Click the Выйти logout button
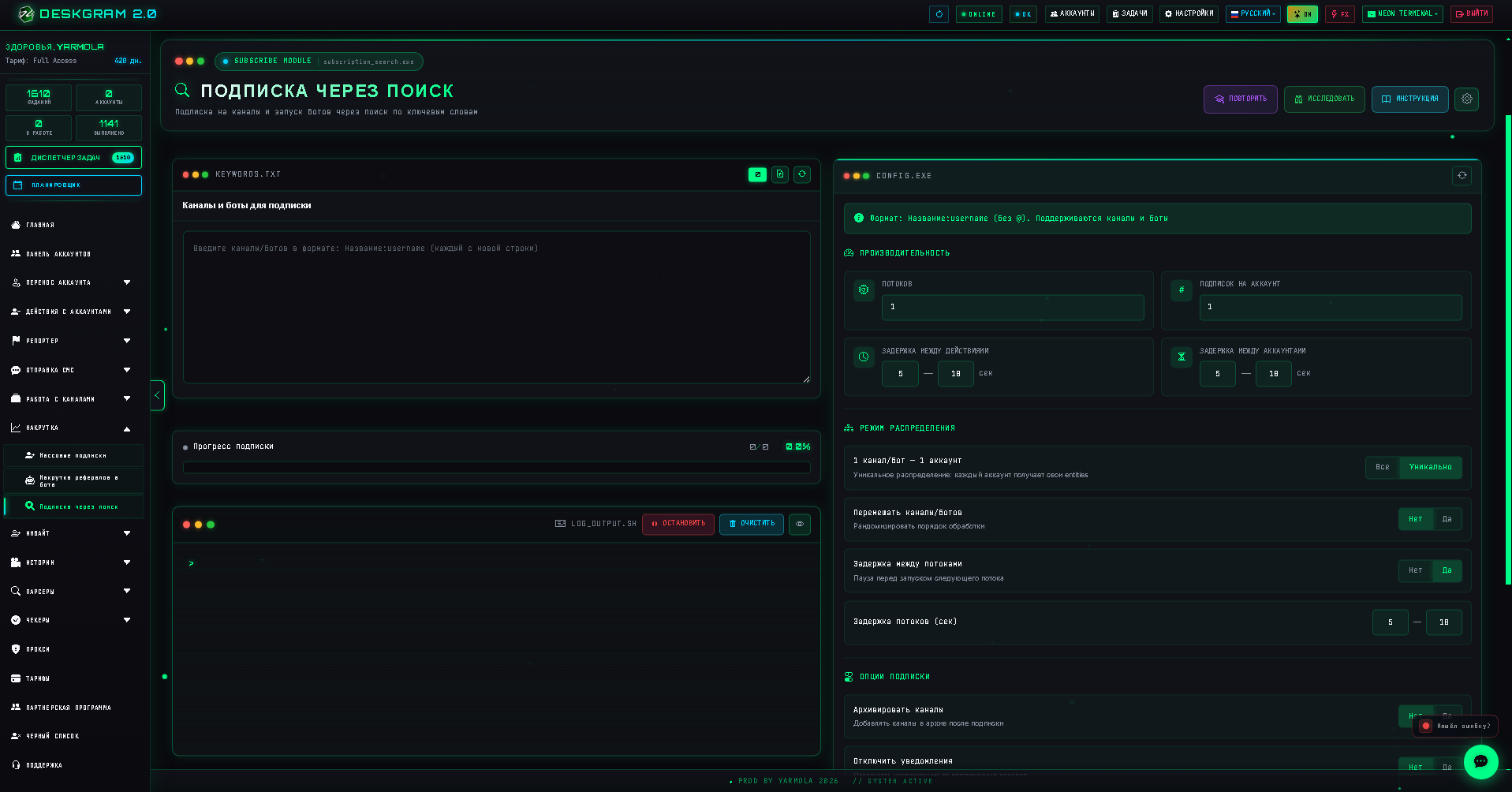Viewport: 1512px width, 792px height. click(x=1471, y=14)
